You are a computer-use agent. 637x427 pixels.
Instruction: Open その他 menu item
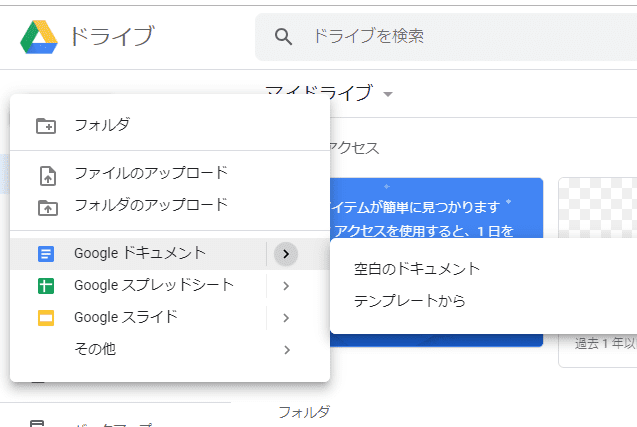170,349
